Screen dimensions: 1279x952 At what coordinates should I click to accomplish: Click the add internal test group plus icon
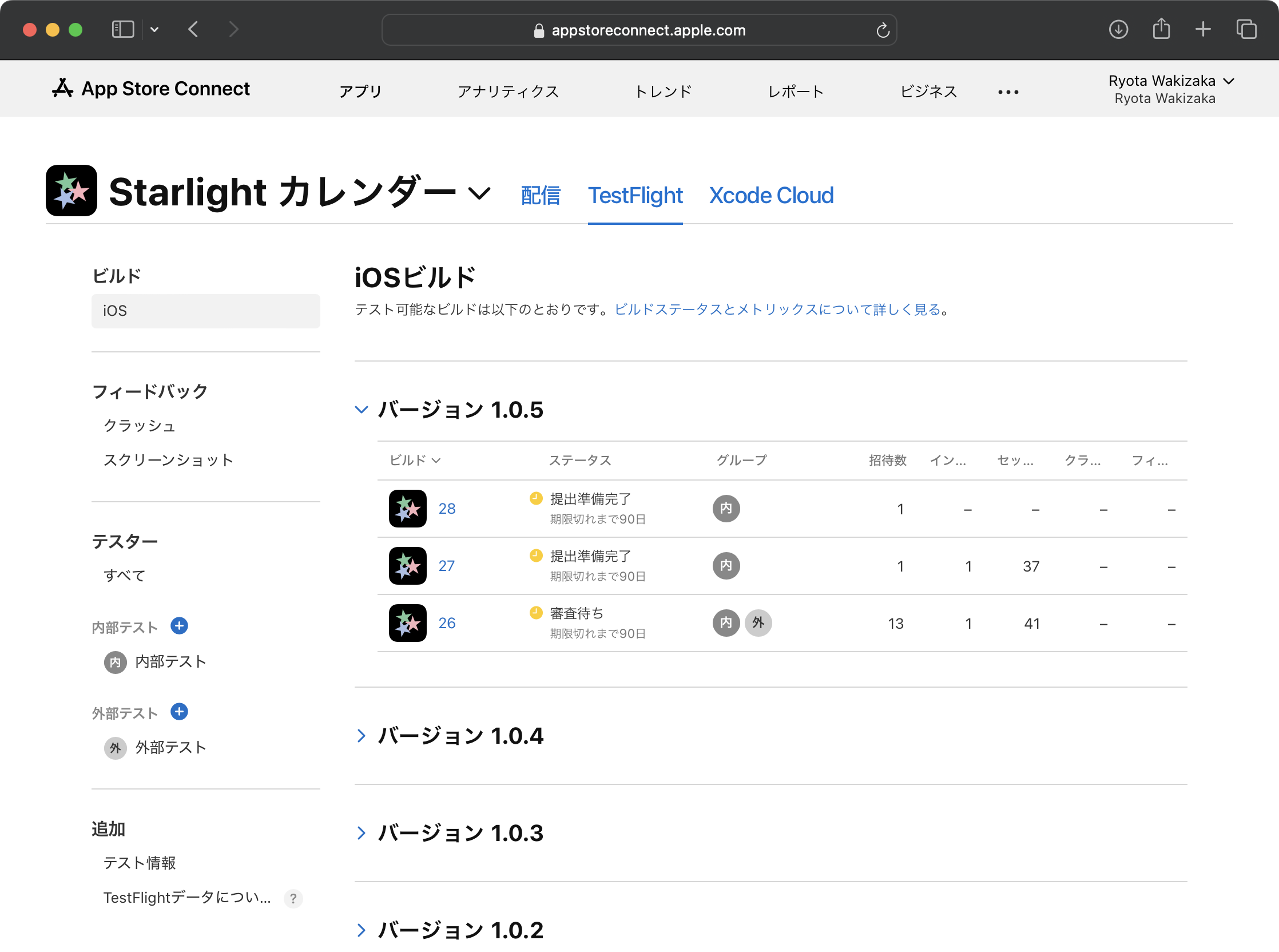point(179,626)
